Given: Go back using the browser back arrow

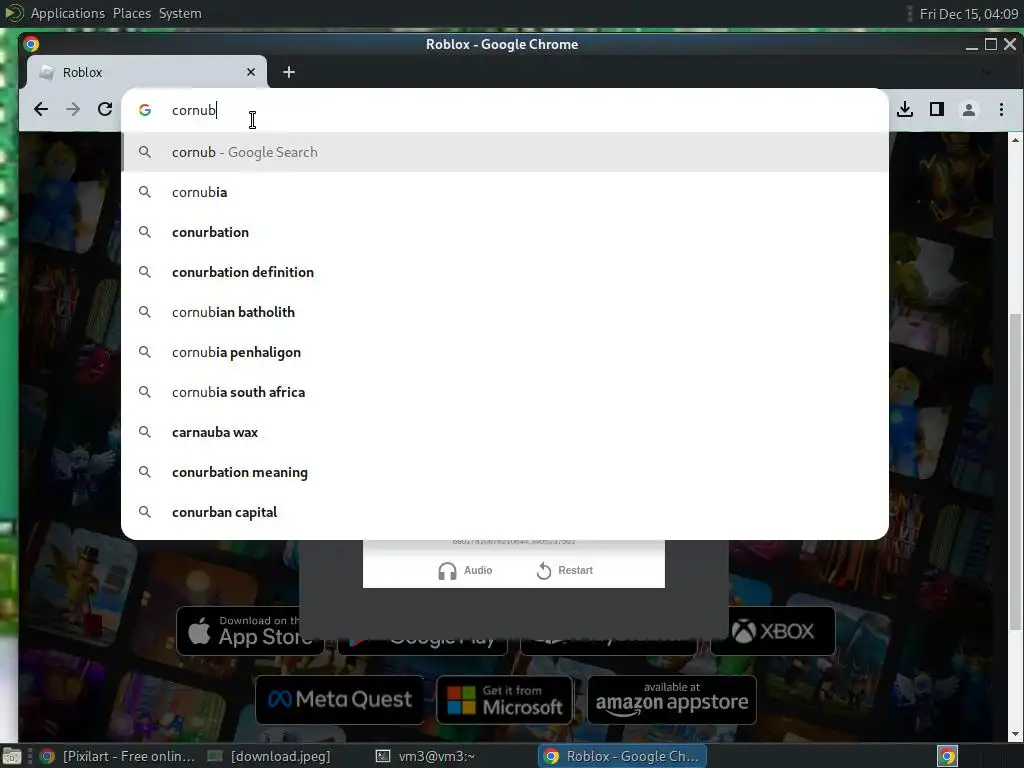Looking at the screenshot, I should click(40, 109).
